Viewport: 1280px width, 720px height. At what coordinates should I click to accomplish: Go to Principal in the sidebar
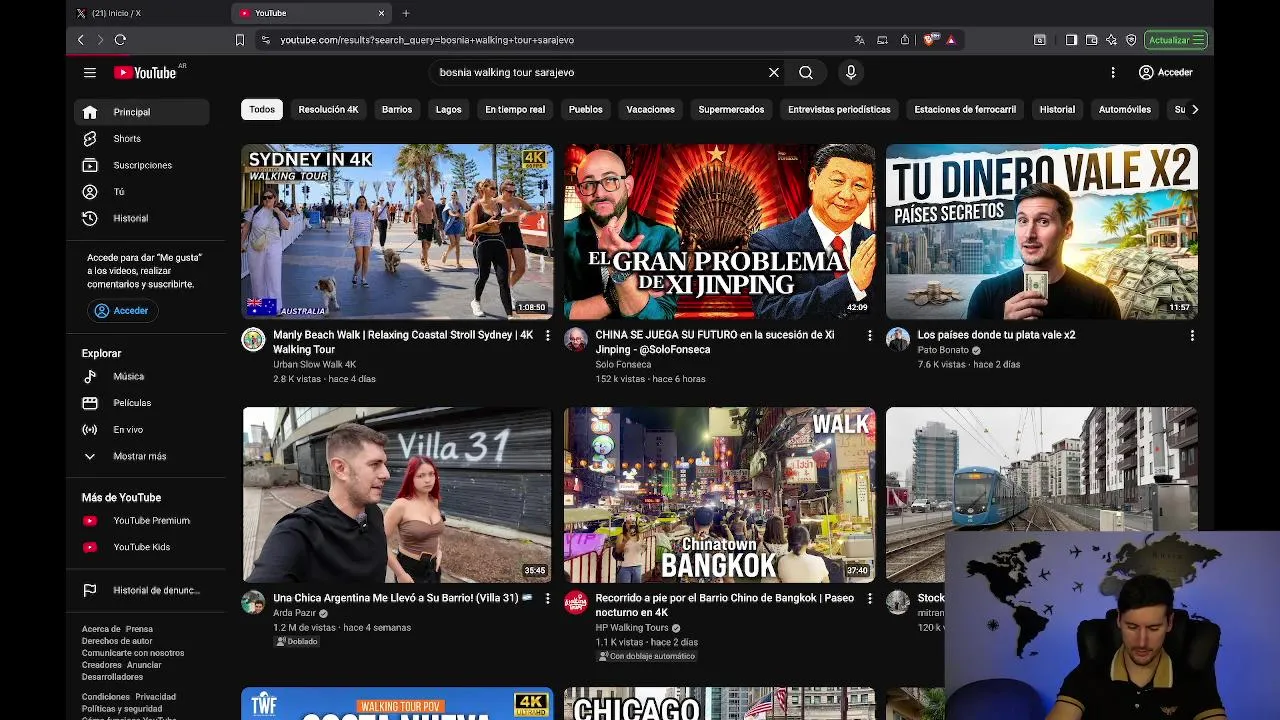tap(141, 112)
